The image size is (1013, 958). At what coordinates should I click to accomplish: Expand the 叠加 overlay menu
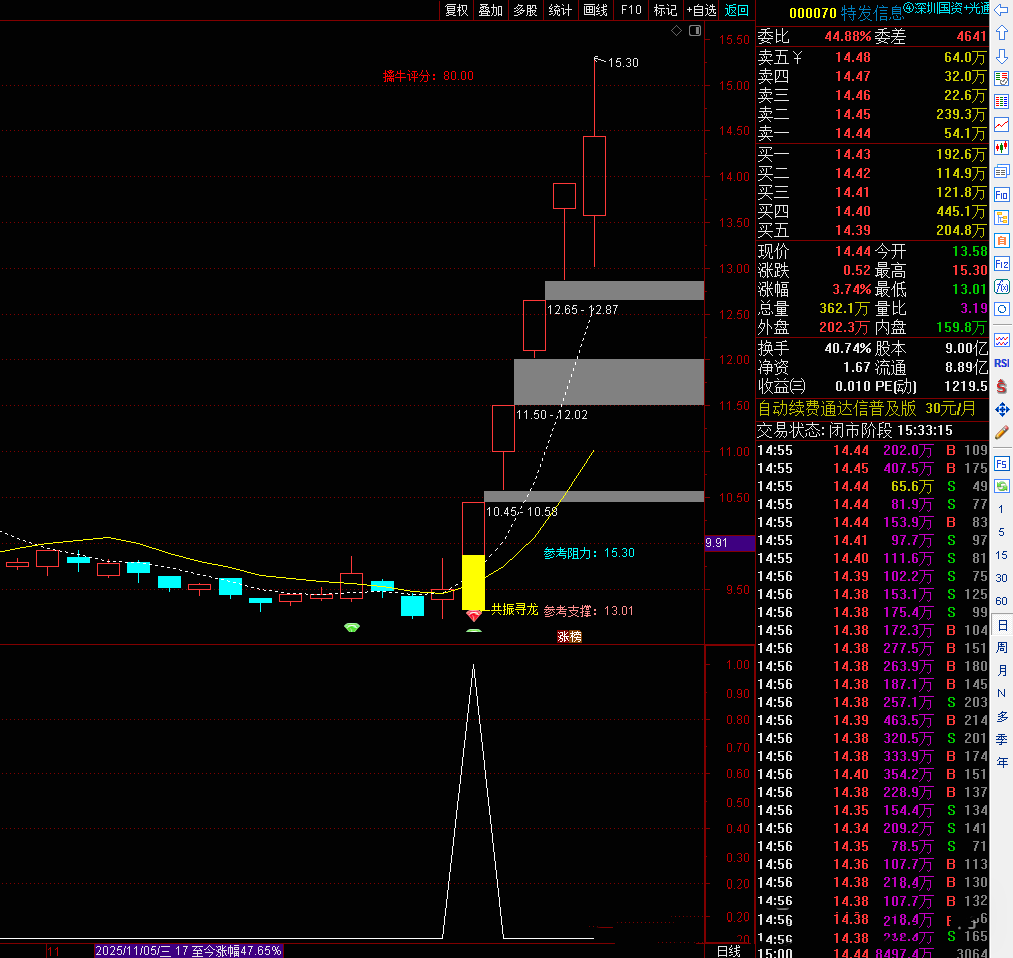point(490,10)
